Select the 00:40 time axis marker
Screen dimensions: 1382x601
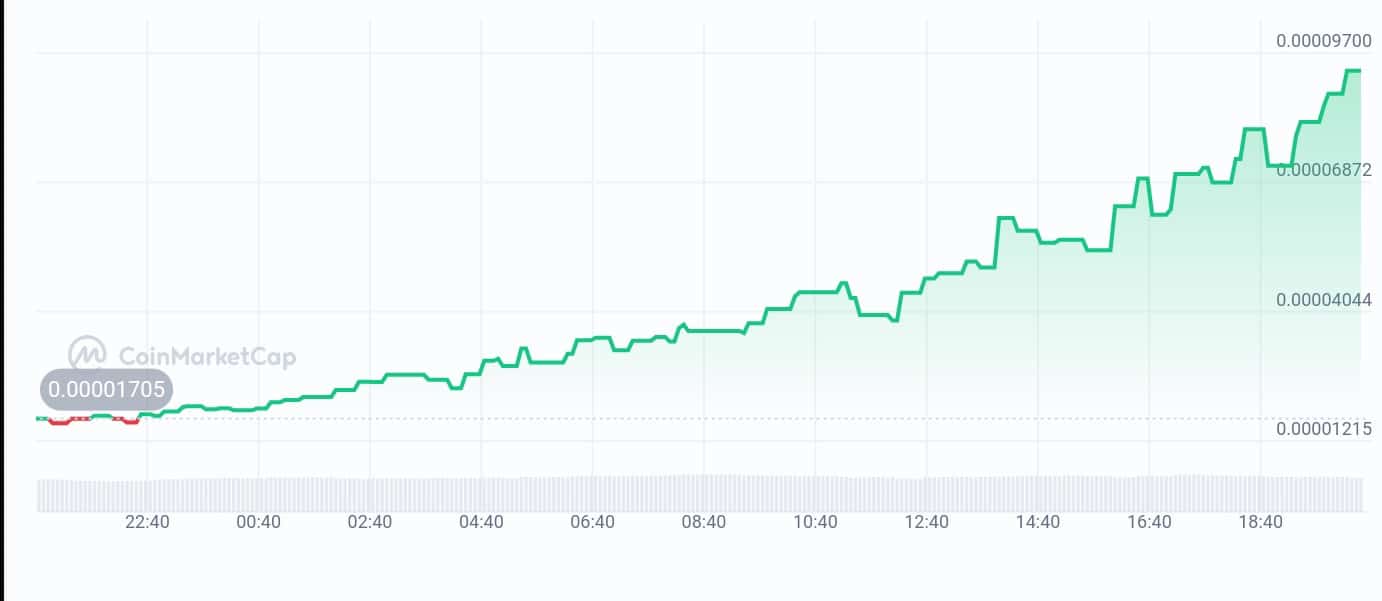coord(259,522)
